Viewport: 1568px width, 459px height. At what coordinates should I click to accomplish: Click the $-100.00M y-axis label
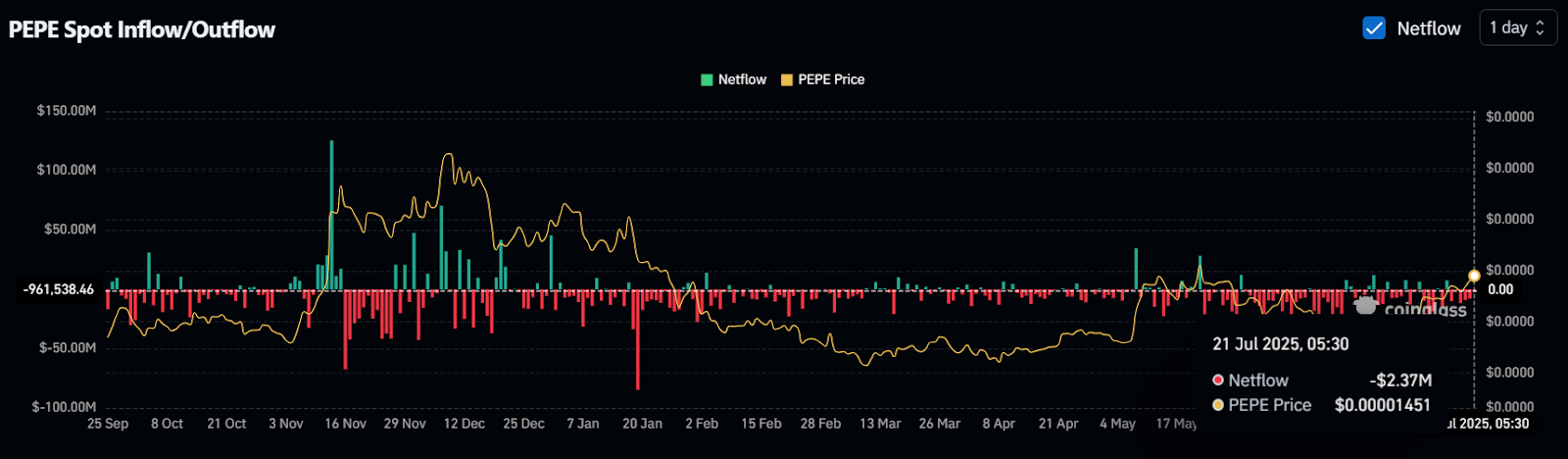[x=65, y=406]
